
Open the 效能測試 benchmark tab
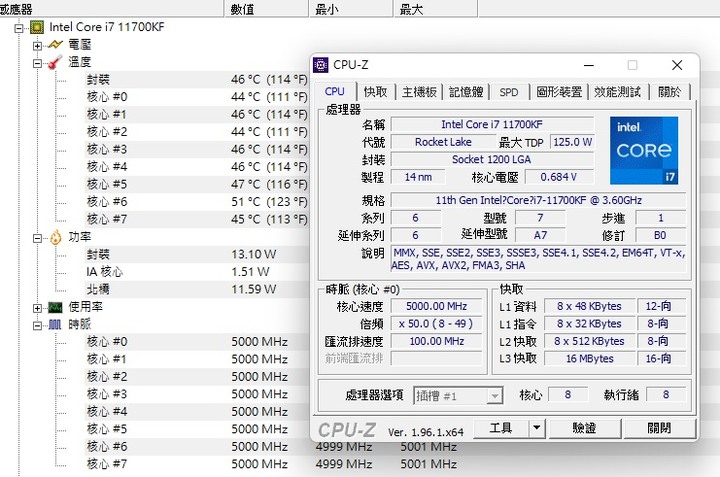[617, 92]
